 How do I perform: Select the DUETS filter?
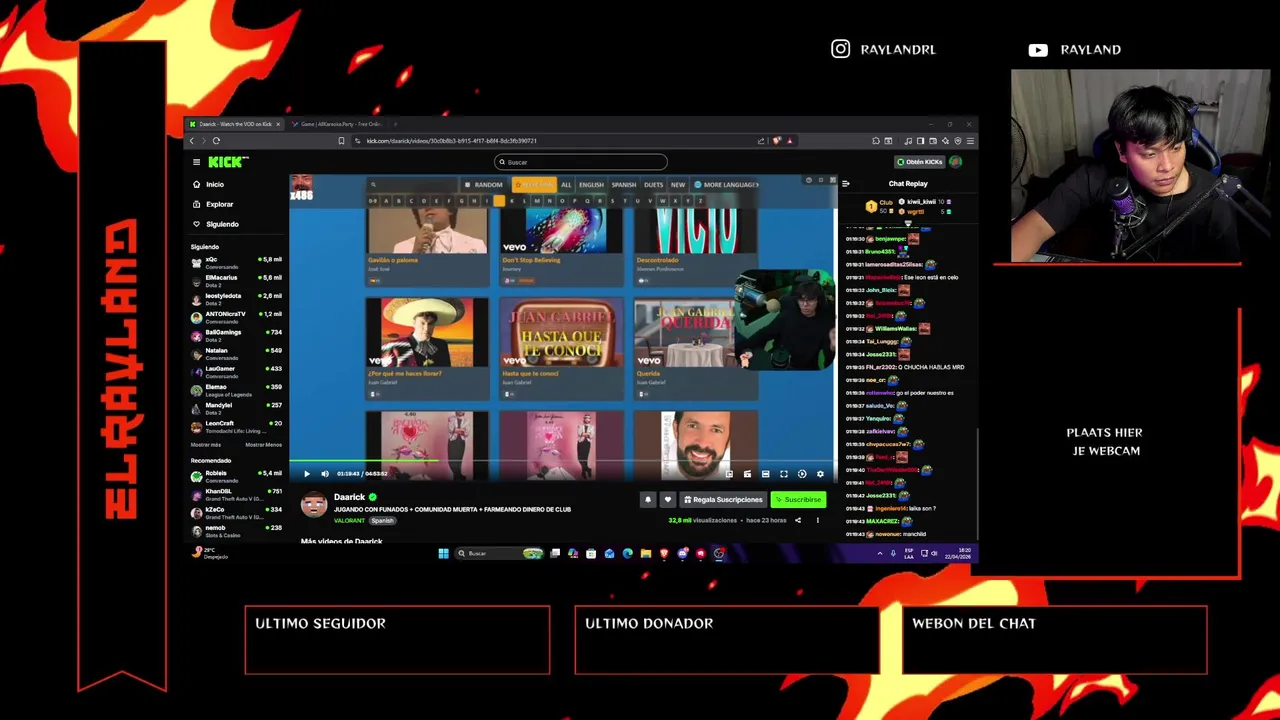(654, 185)
